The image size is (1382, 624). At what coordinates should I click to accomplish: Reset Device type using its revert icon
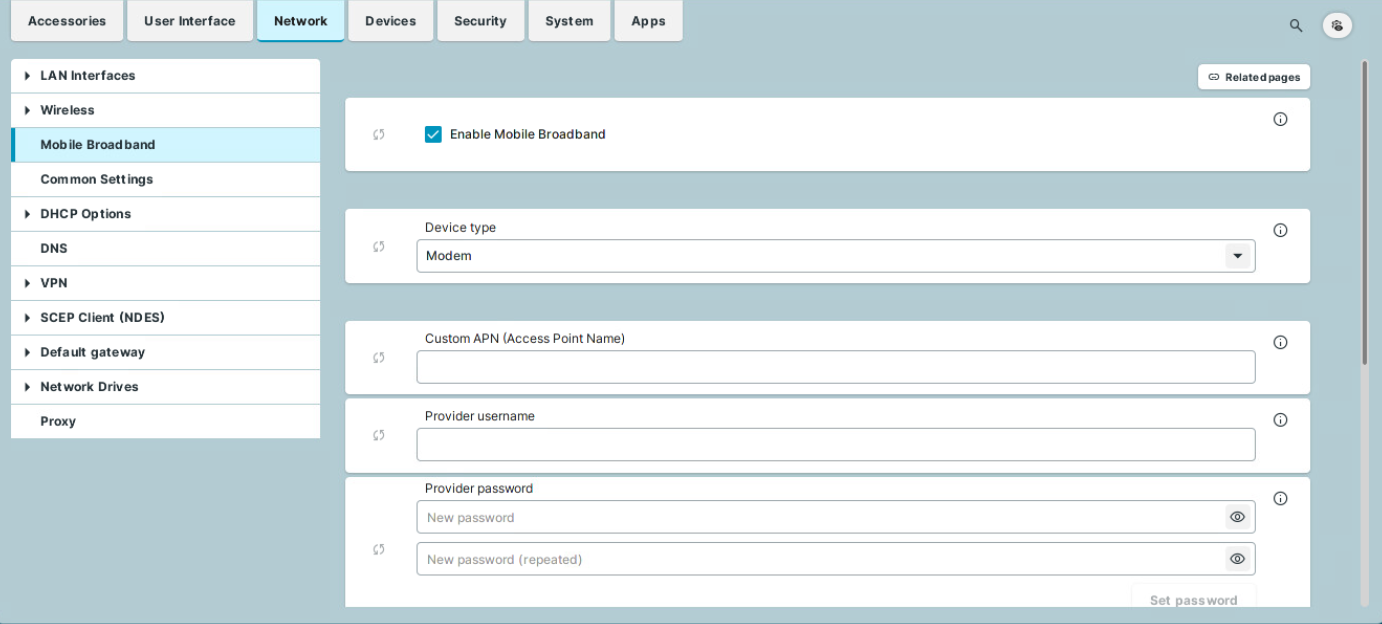379,246
